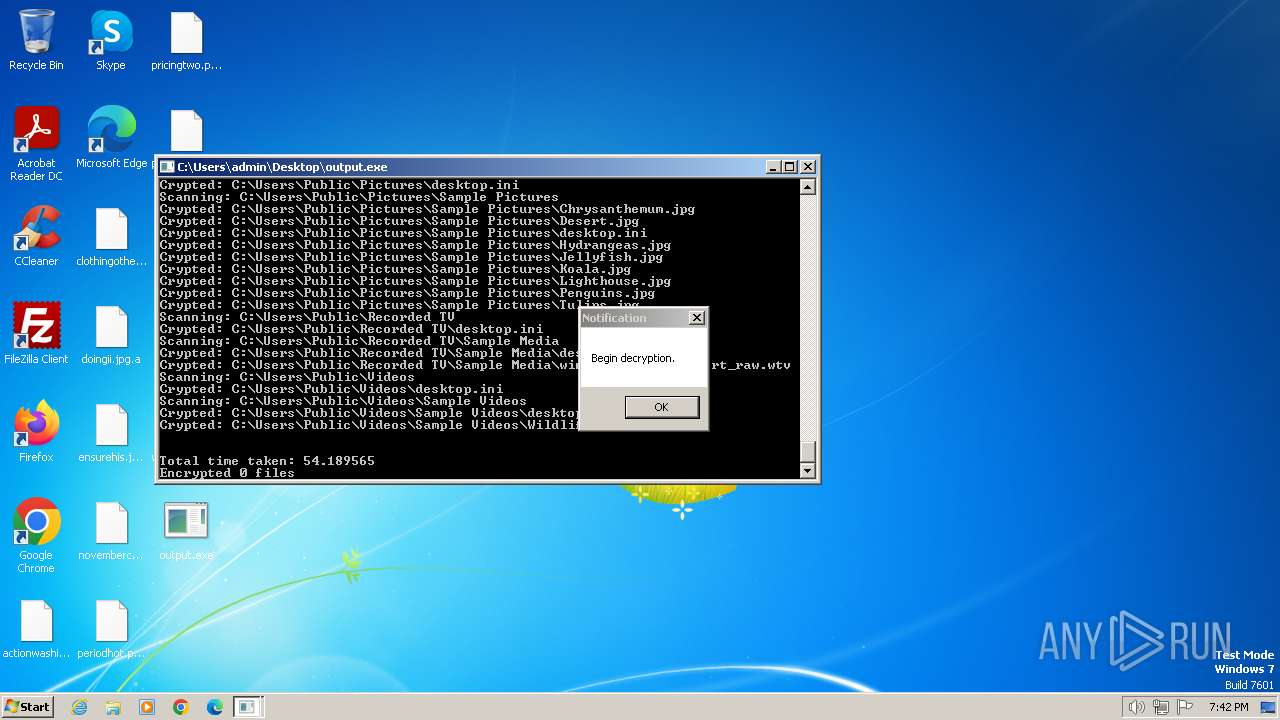The image size is (1280, 720).
Task: Click the Begin decryption message text
Action: pyautogui.click(x=633, y=358)
